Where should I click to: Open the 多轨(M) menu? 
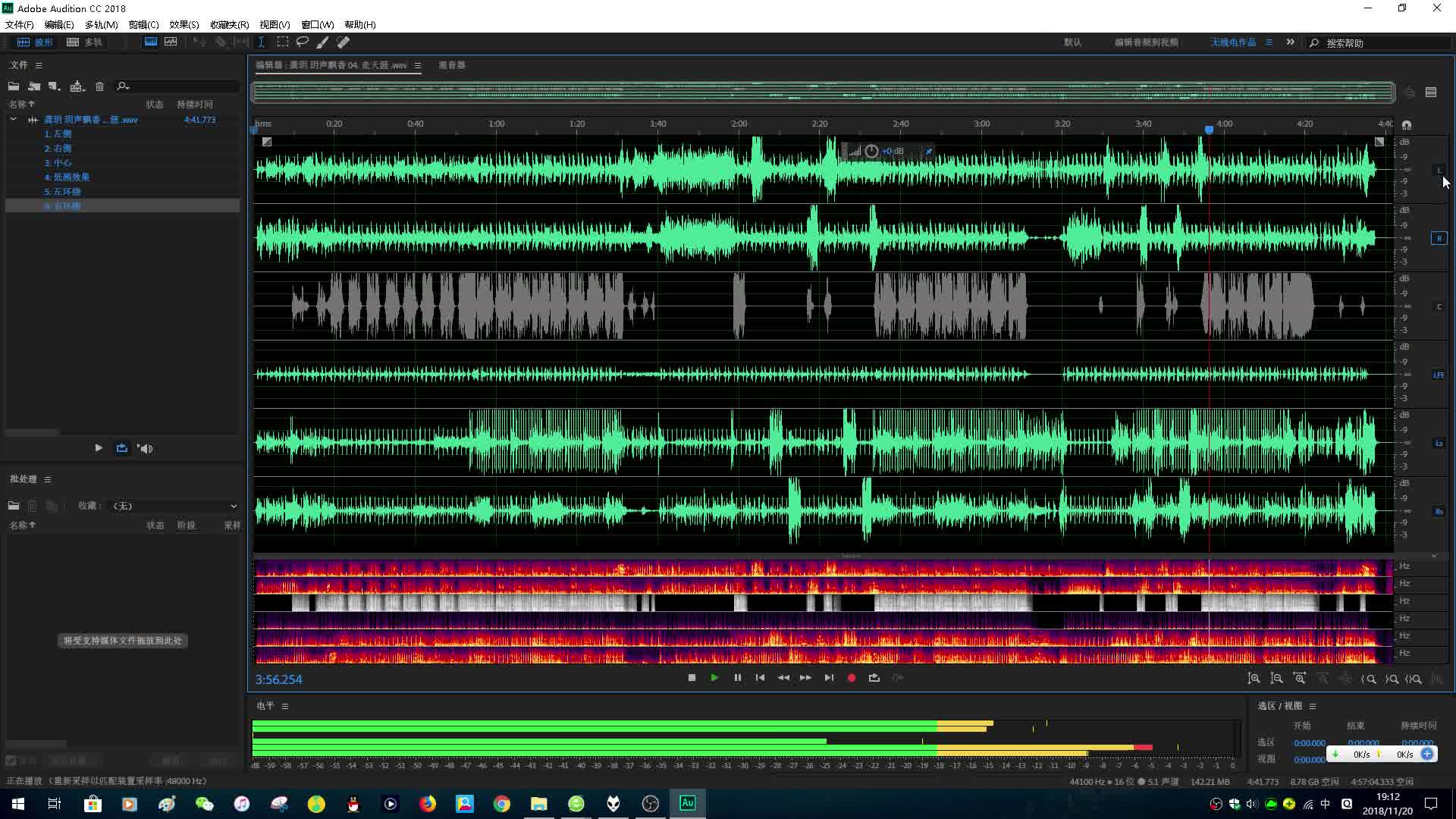tap(102, 24)
